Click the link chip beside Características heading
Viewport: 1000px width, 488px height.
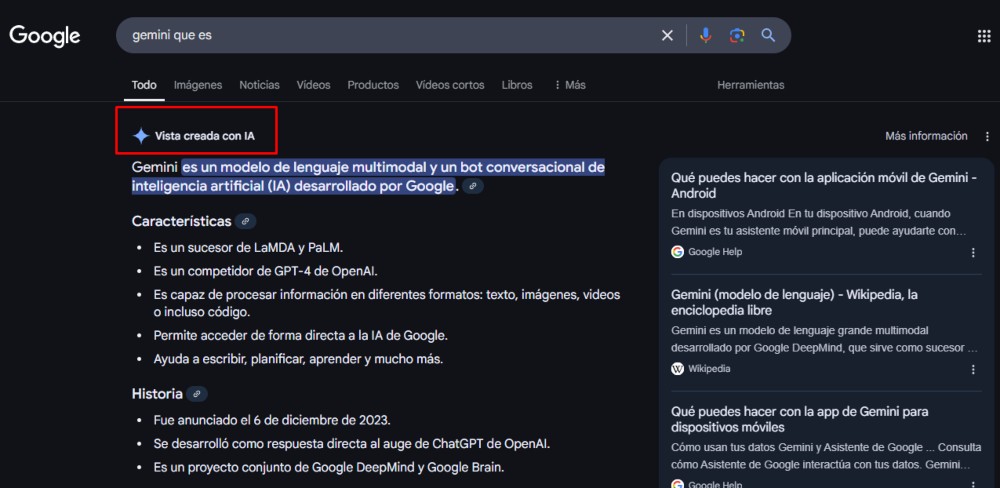245,221
